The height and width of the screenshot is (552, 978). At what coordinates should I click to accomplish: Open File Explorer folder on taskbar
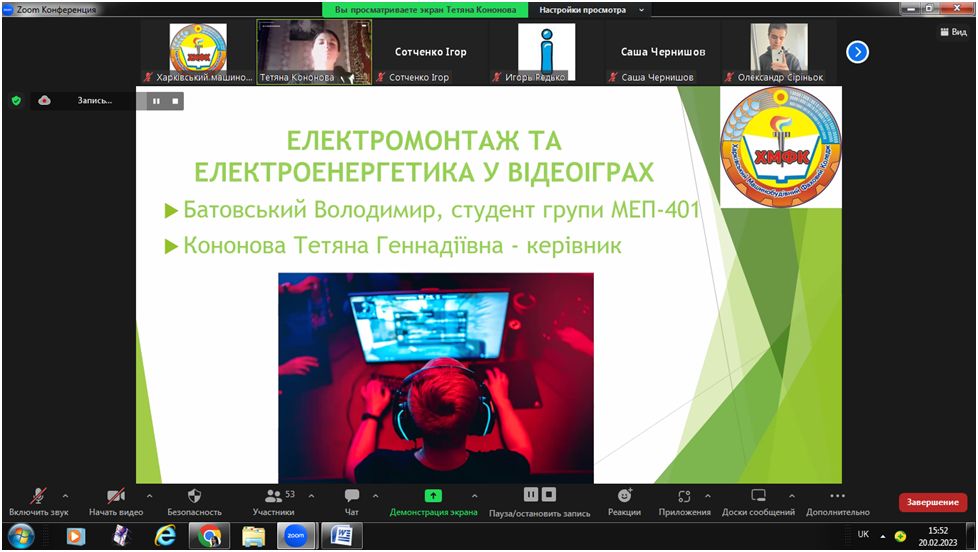point(254,536)
